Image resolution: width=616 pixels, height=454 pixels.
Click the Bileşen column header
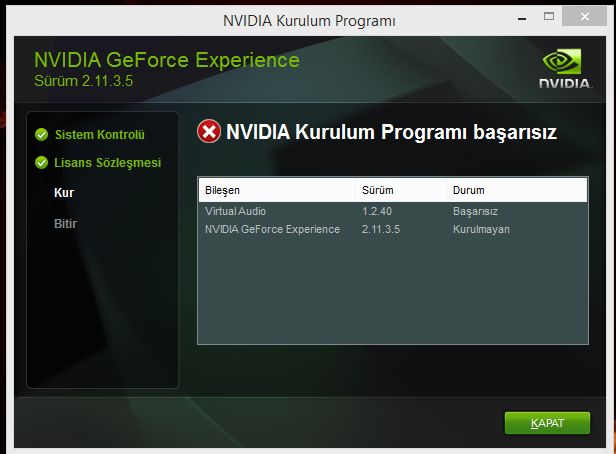point(277,190)
